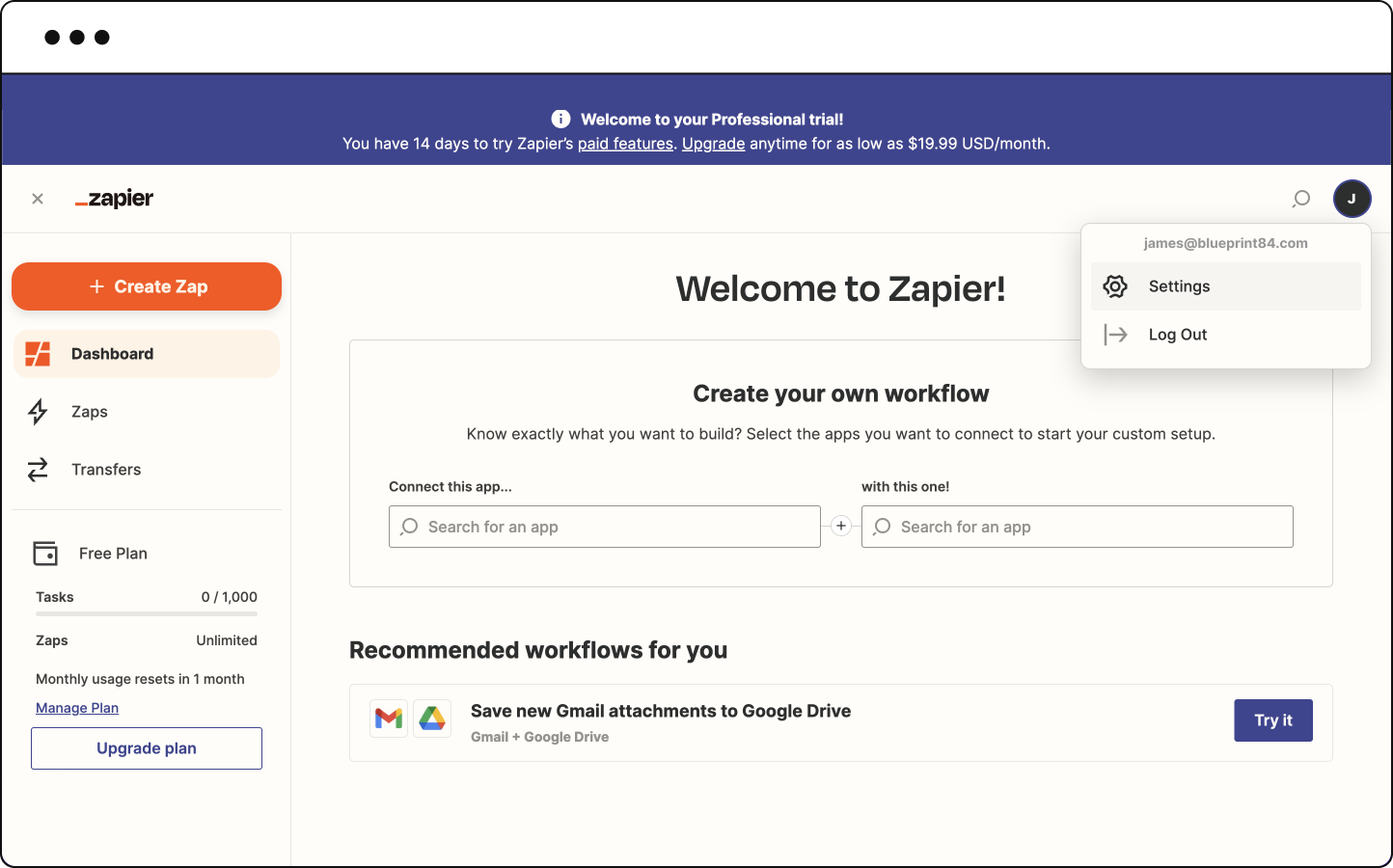The width and height of the screenshot is (1393, 868).
Task: Open search using the magnifier icon
Action: coord(1301,199)
